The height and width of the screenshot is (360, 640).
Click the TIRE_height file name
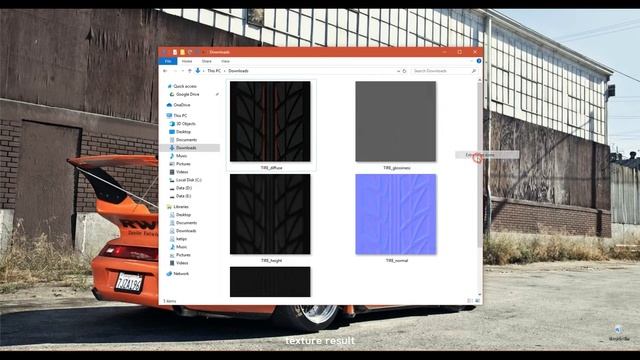click(271, 260)
